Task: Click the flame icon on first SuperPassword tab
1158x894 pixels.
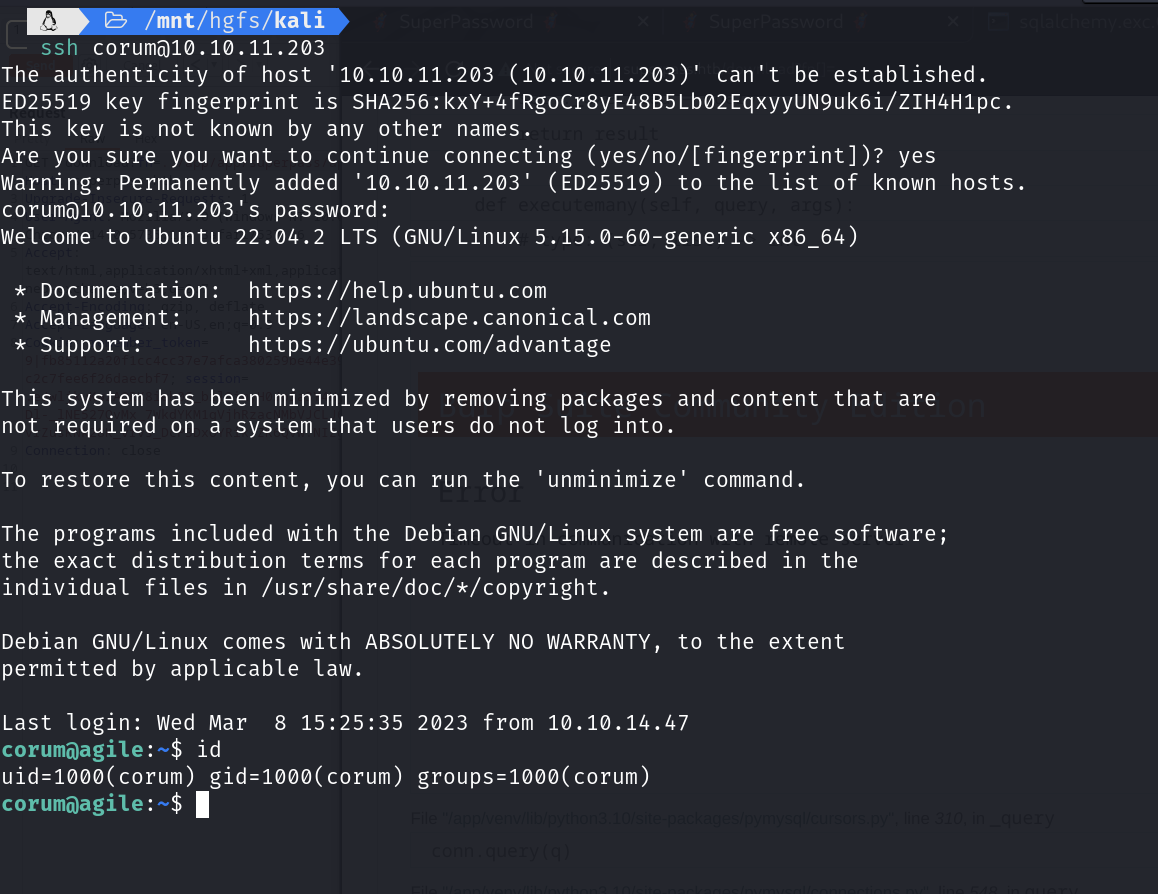Action: pos(549,21)
